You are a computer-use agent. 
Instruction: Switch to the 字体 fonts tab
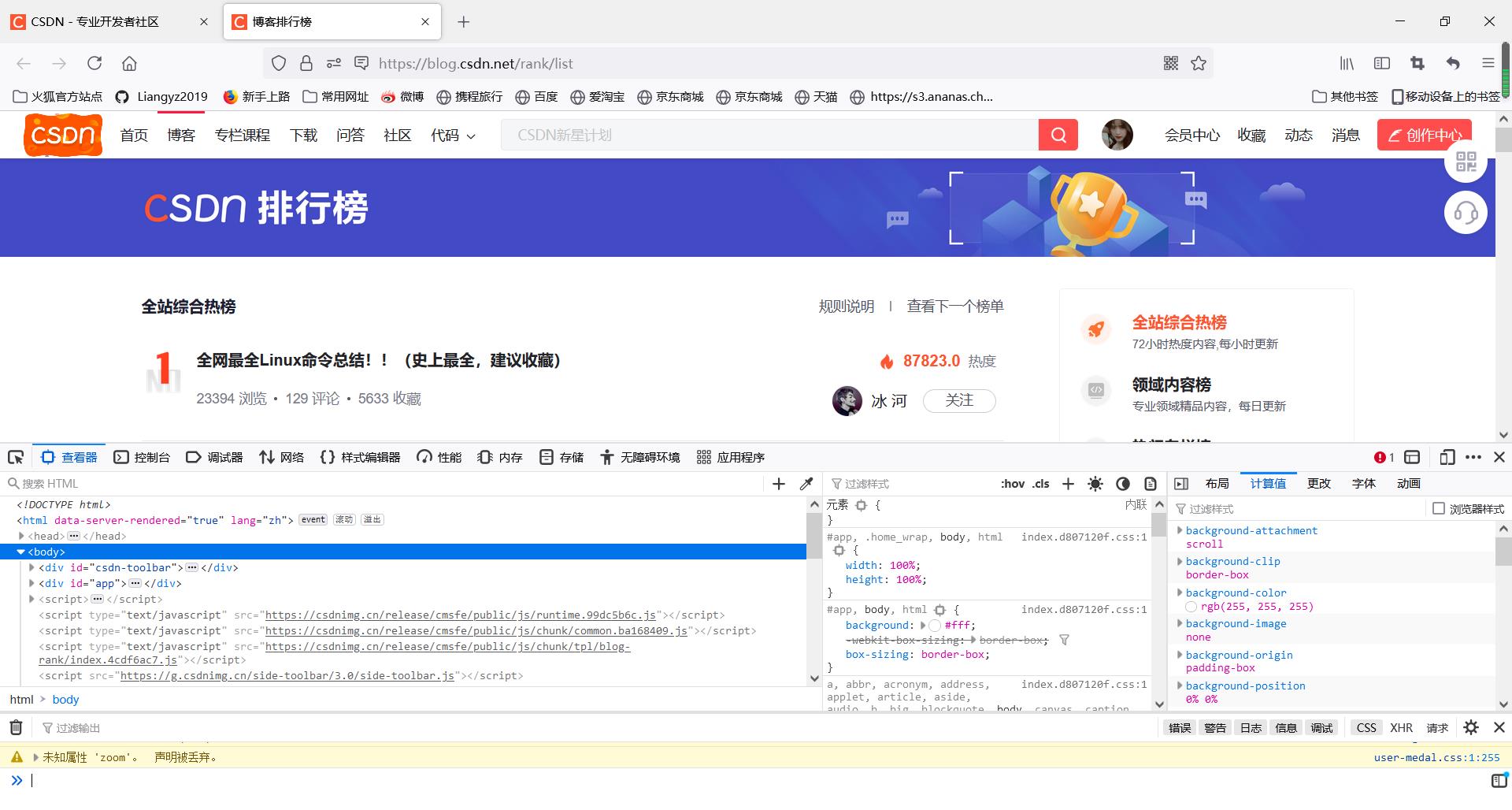1364,484
